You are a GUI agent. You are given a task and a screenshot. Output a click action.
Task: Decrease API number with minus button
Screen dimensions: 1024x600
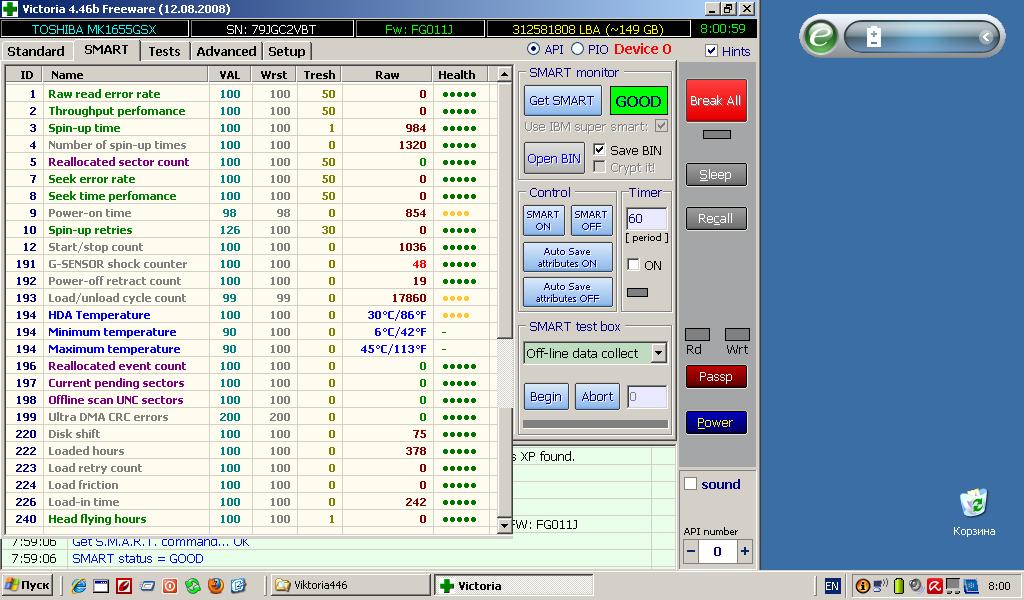pyautogui.click(x=692, y=552)
